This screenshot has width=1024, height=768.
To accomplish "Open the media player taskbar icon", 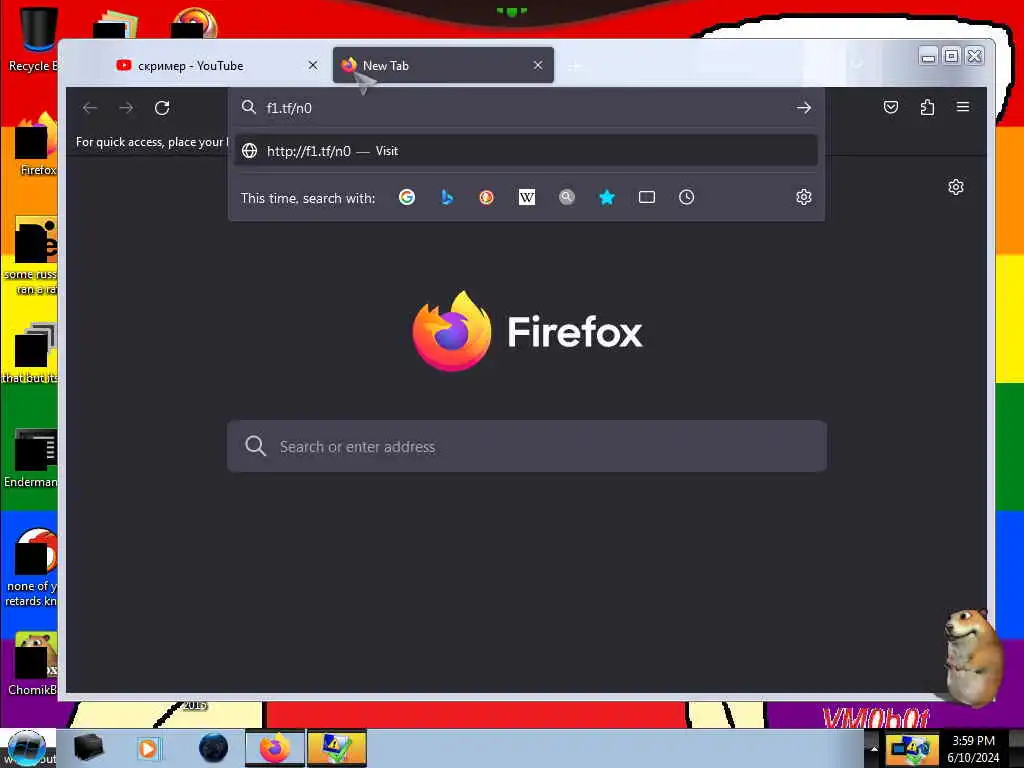I will pyautogui.click(x=148, y=748).
